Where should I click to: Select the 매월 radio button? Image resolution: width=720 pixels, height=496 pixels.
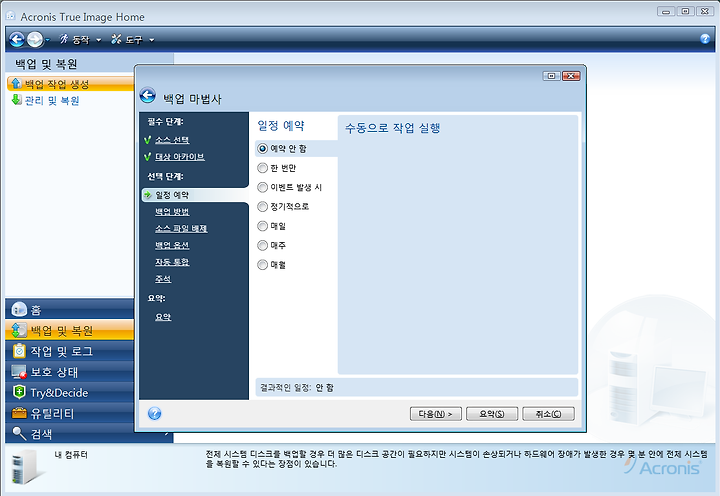coord(262,265)
